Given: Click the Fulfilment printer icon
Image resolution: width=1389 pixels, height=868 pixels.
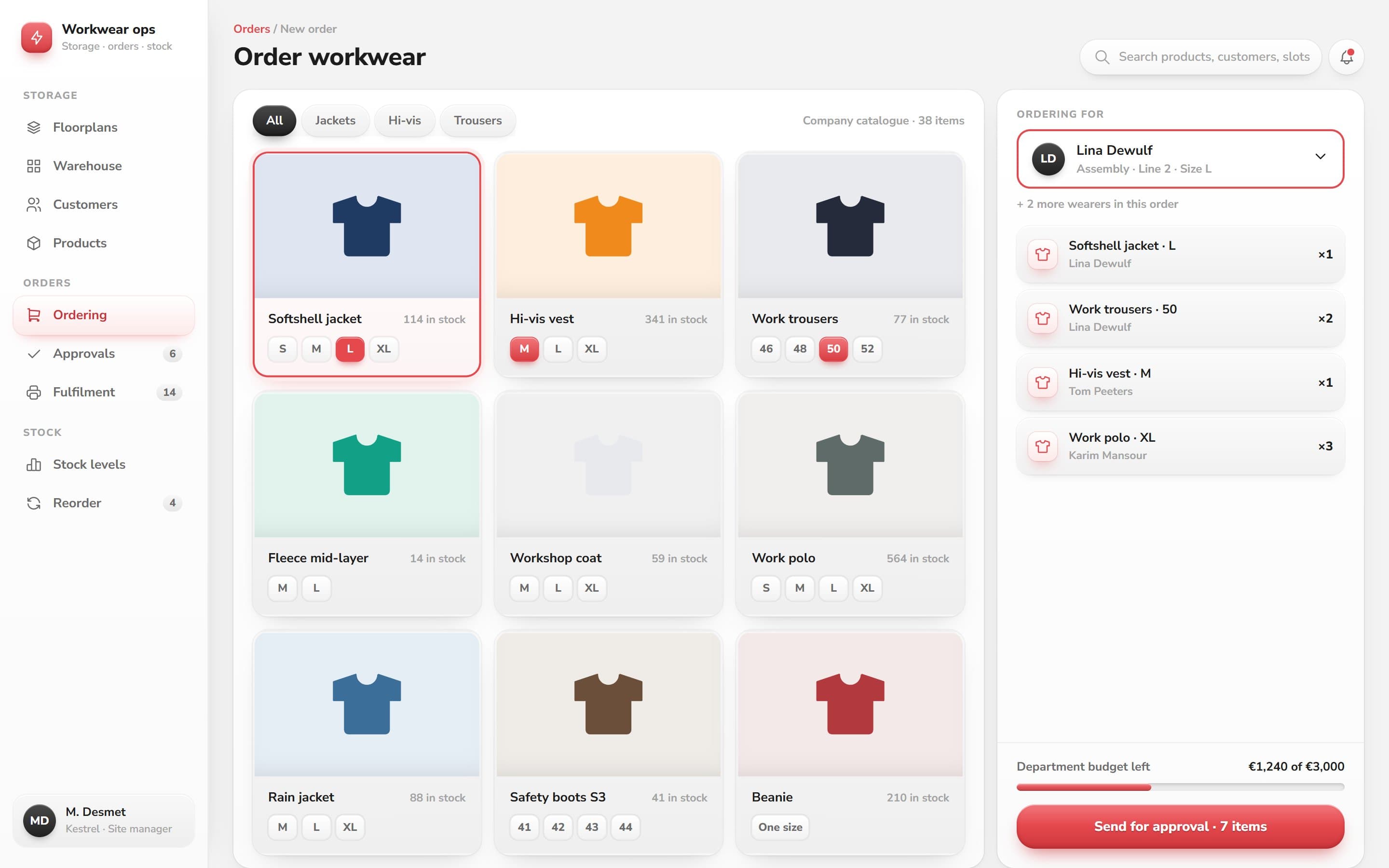Looking at the screenshot, I should 34,392.
